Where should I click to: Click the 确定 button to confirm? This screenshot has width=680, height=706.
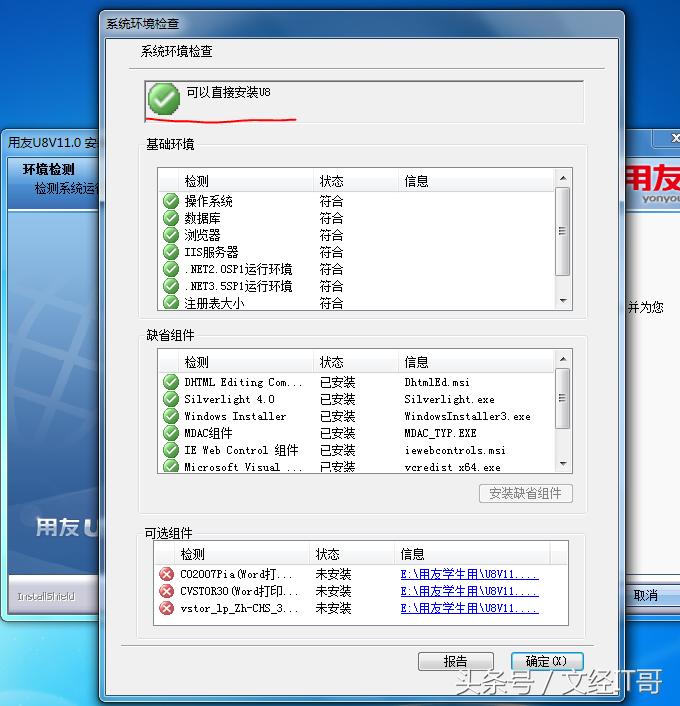tap(547, 661)
